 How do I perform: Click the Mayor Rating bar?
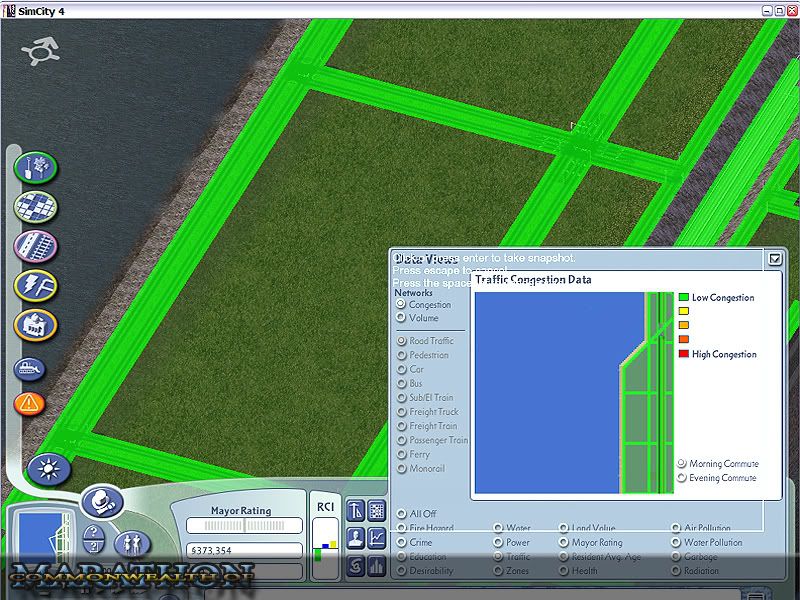(x=240, y=525)
